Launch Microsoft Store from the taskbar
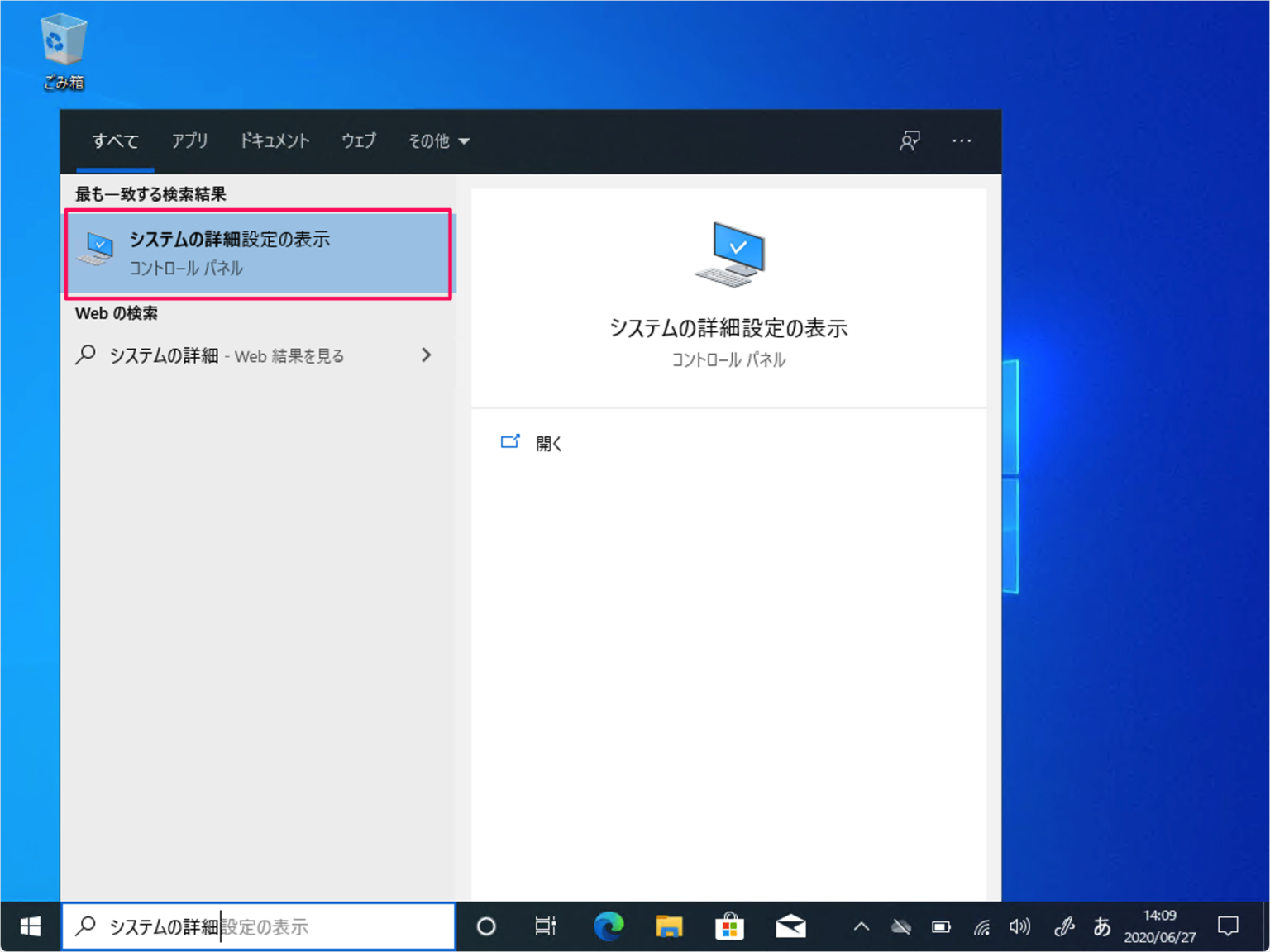The image size is (1270, 952). coord(730,926)
